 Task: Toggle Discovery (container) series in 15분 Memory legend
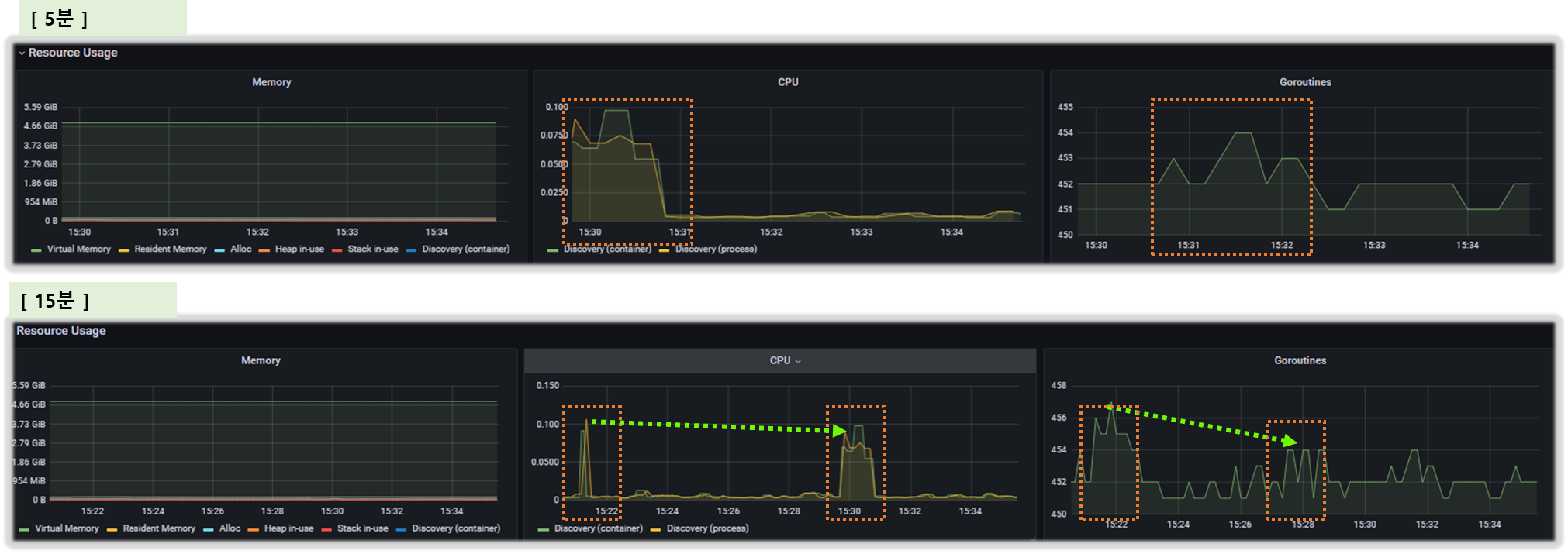point(456,528)
